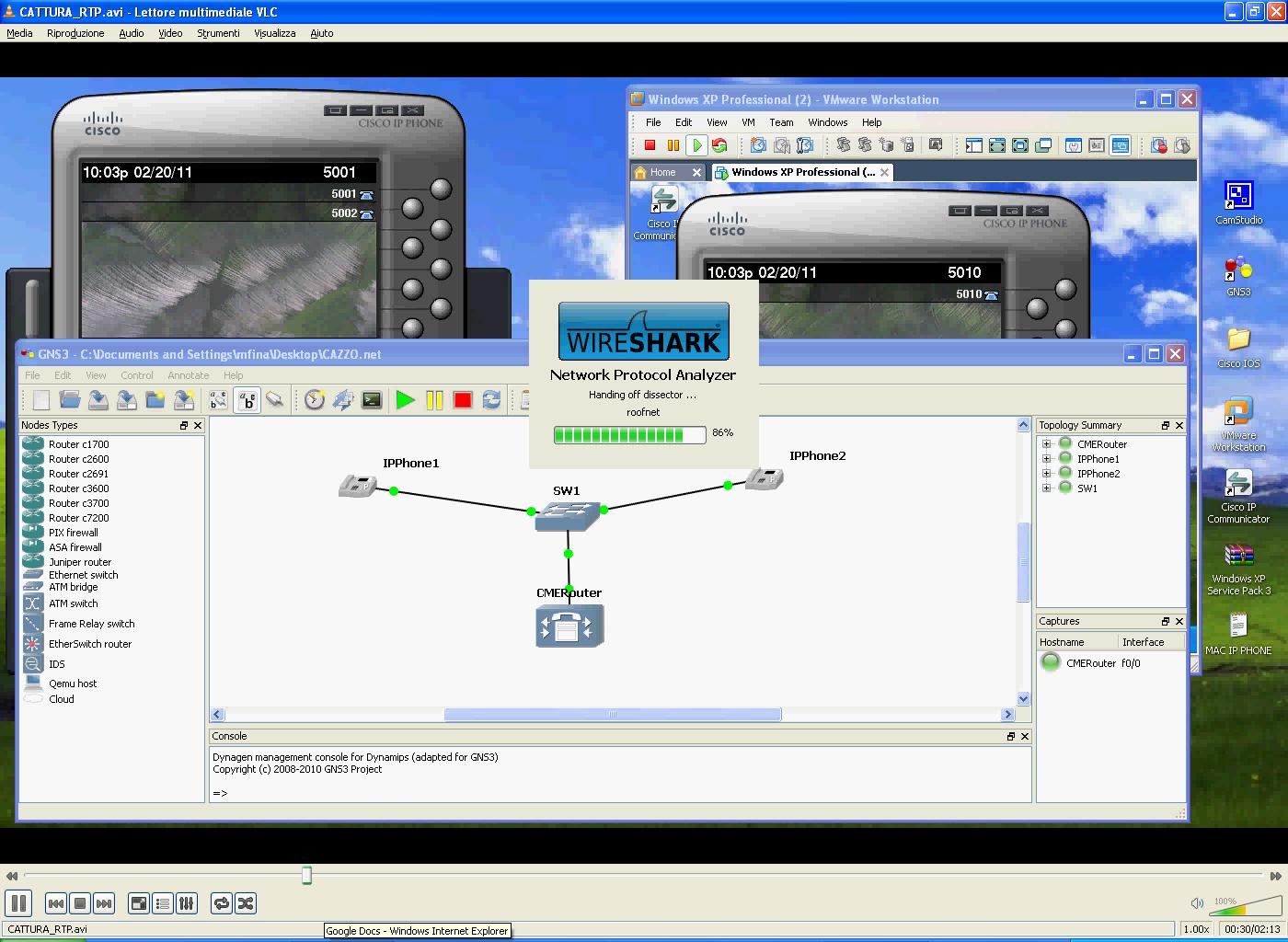
Task: Open console to all devices (terminal icon)
Action: point(372,399)
